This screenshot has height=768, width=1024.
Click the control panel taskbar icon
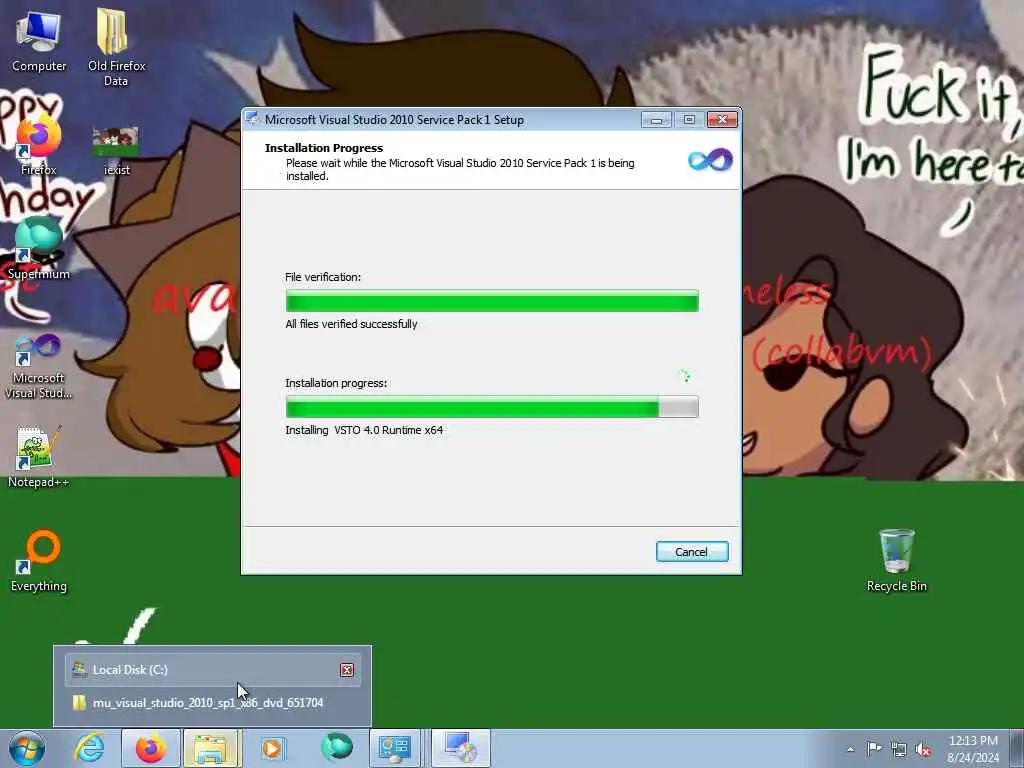[394, 748]
